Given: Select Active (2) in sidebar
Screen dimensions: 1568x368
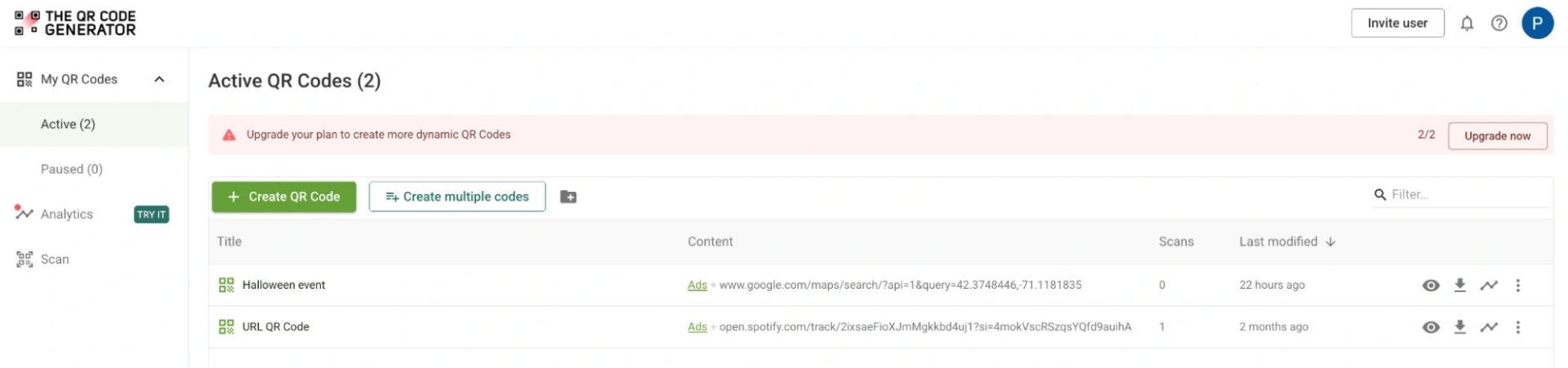Looking at the screenshot, I should coord(68,124).
